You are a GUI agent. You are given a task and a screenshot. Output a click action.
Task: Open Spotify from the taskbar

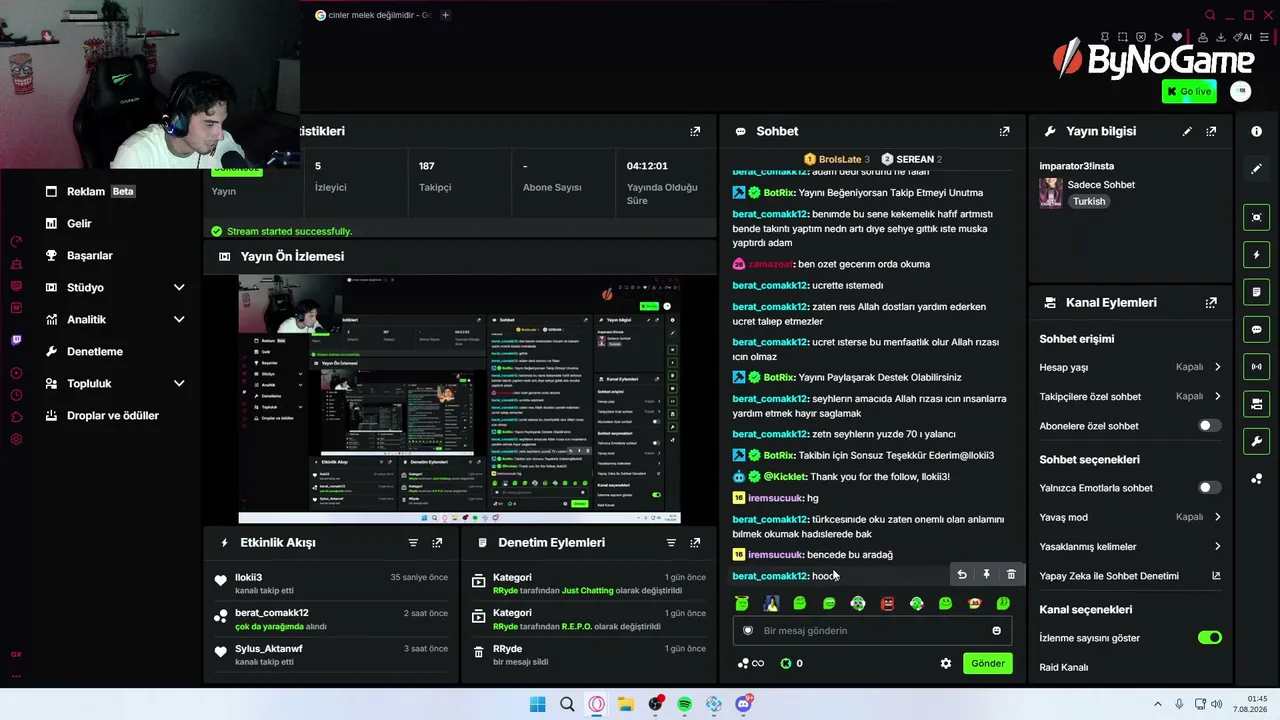pos(684,704)
